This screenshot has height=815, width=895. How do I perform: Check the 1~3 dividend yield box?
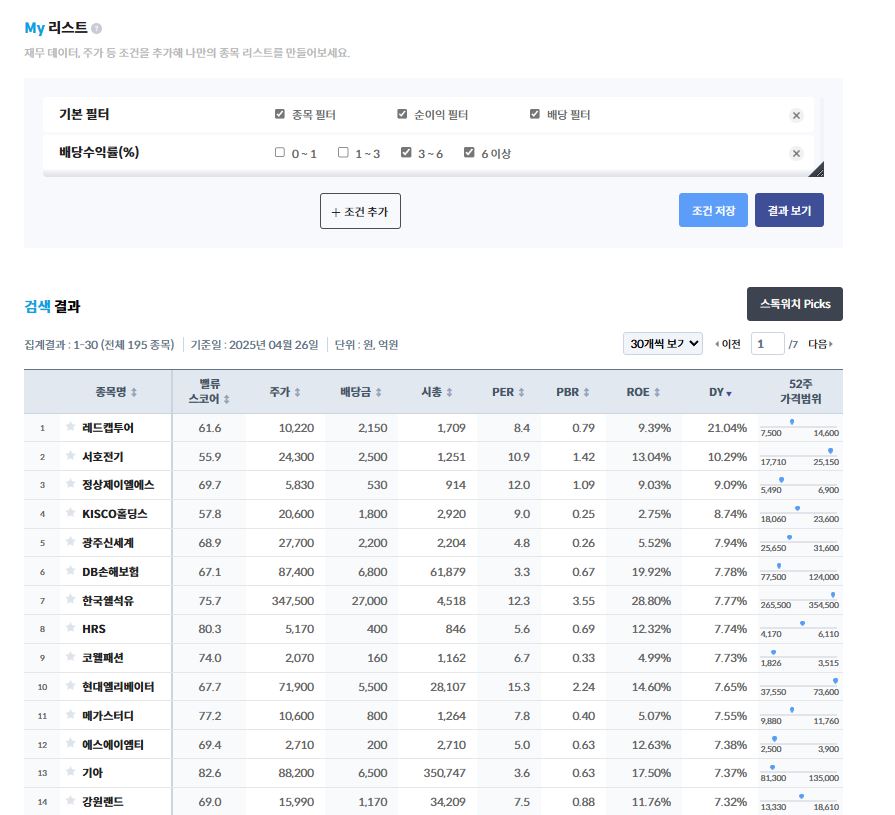343,152
